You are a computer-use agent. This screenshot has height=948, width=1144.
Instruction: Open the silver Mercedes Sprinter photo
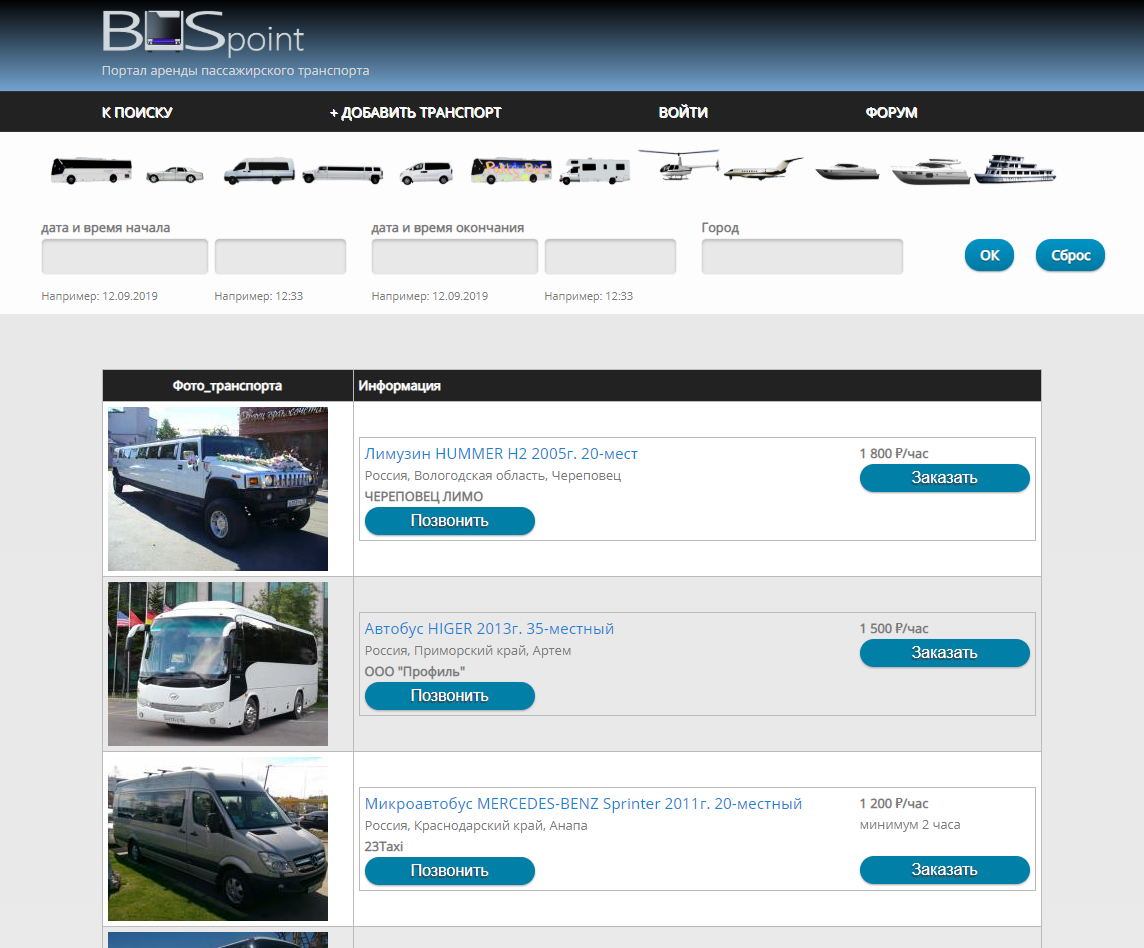[x=218, y=839]
